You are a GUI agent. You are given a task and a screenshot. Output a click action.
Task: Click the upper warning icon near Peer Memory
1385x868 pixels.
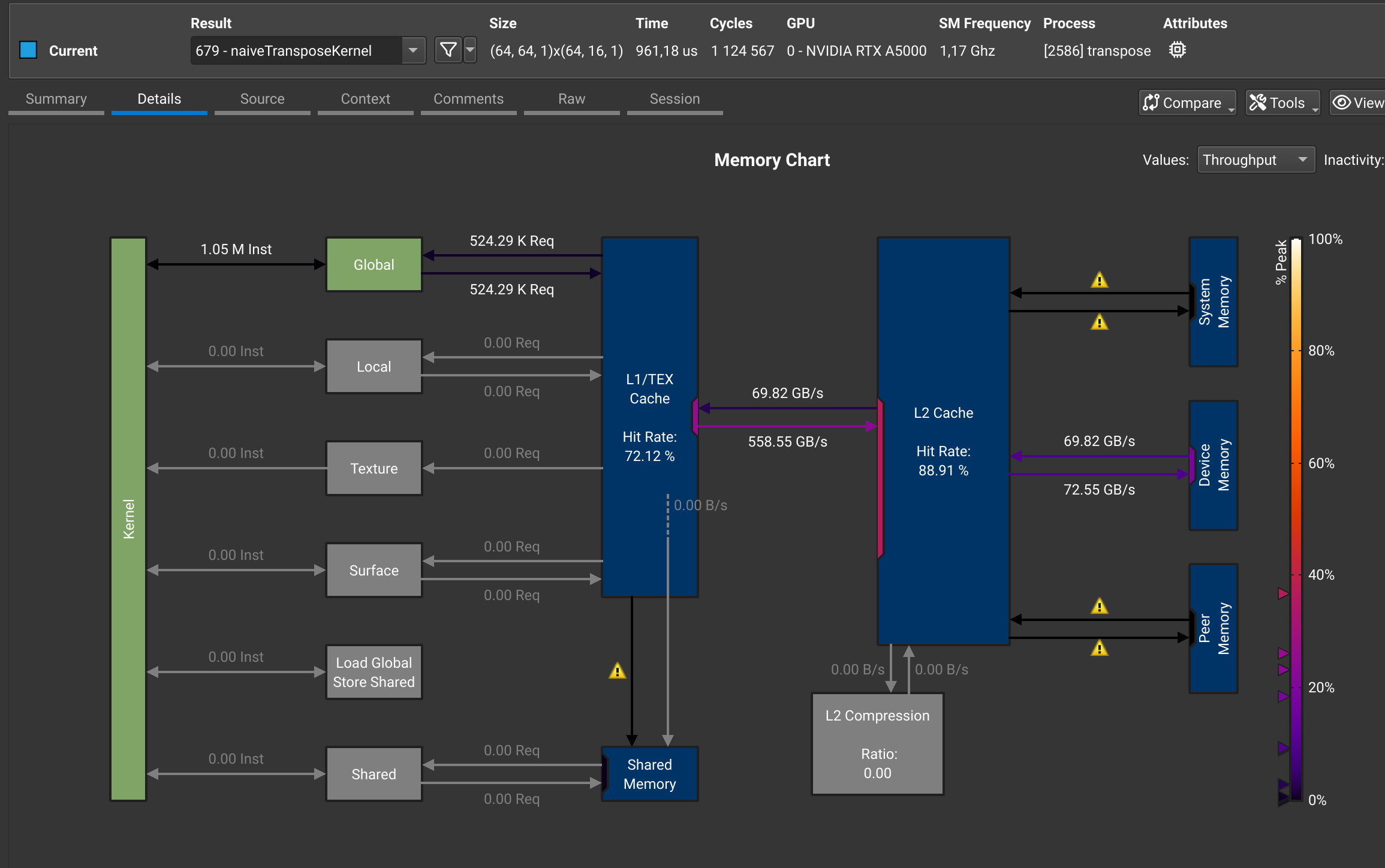1099,606
